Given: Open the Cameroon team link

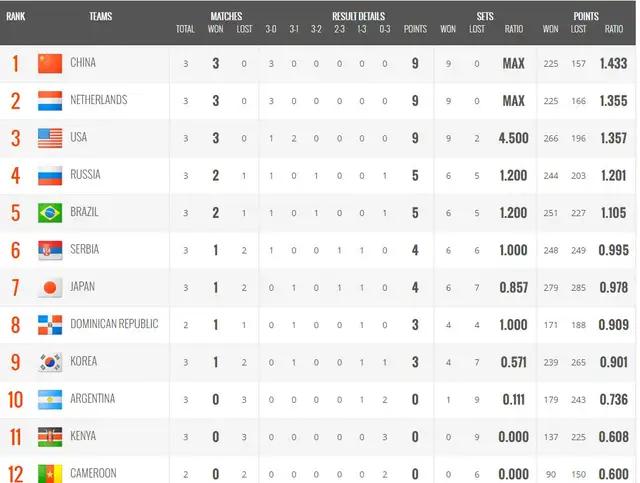Looking at the screenshot, I should (x=93, y=473).
